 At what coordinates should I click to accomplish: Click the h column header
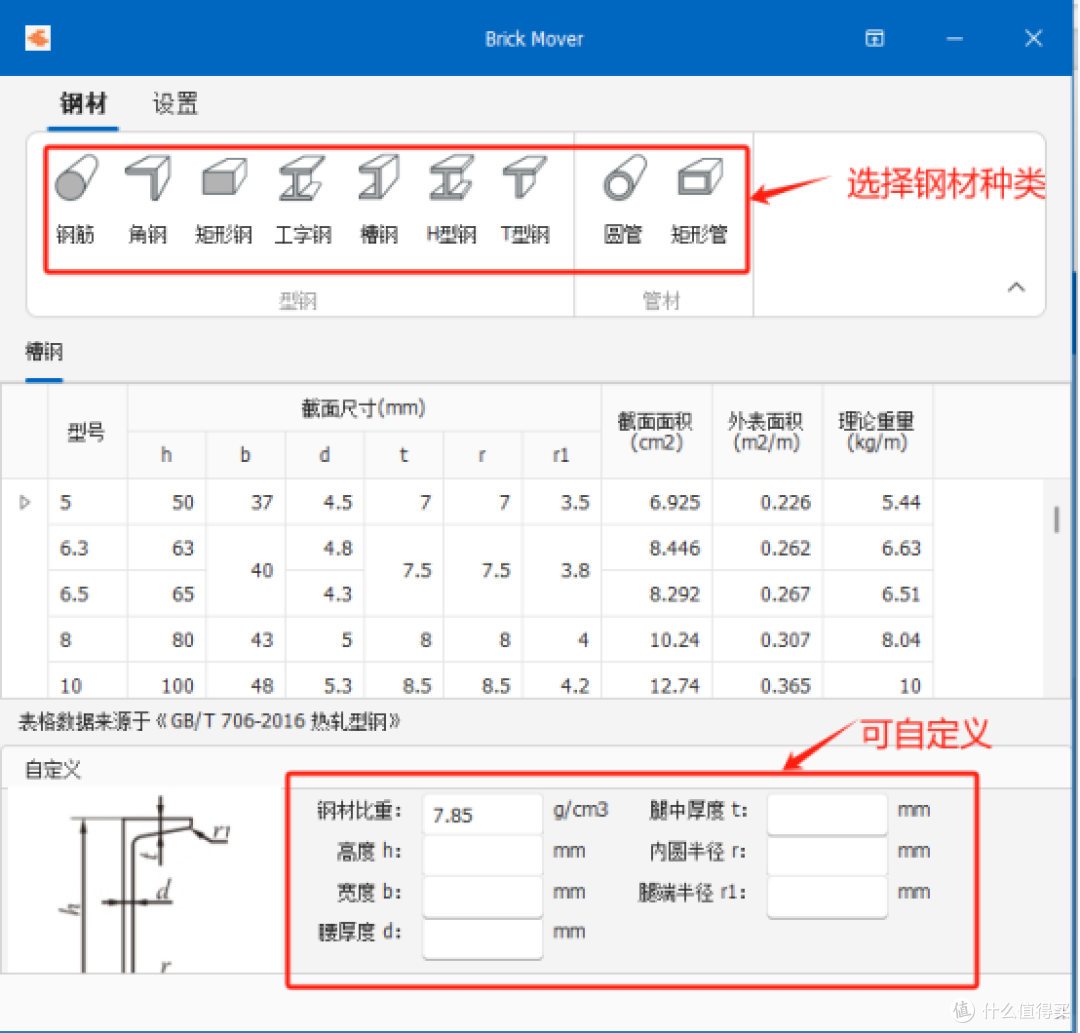pos(167,455)
